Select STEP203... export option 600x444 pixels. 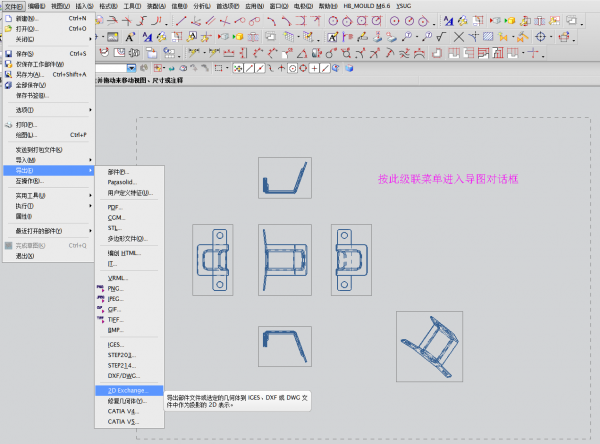[129, 355]
